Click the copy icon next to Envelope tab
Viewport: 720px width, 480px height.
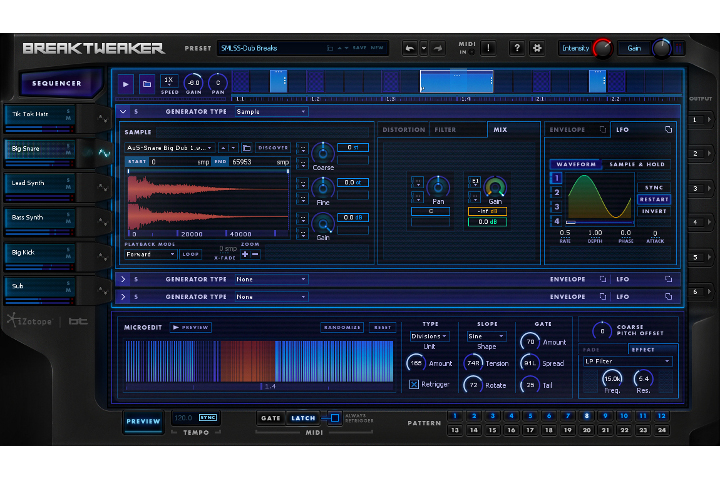coord(603,130)
